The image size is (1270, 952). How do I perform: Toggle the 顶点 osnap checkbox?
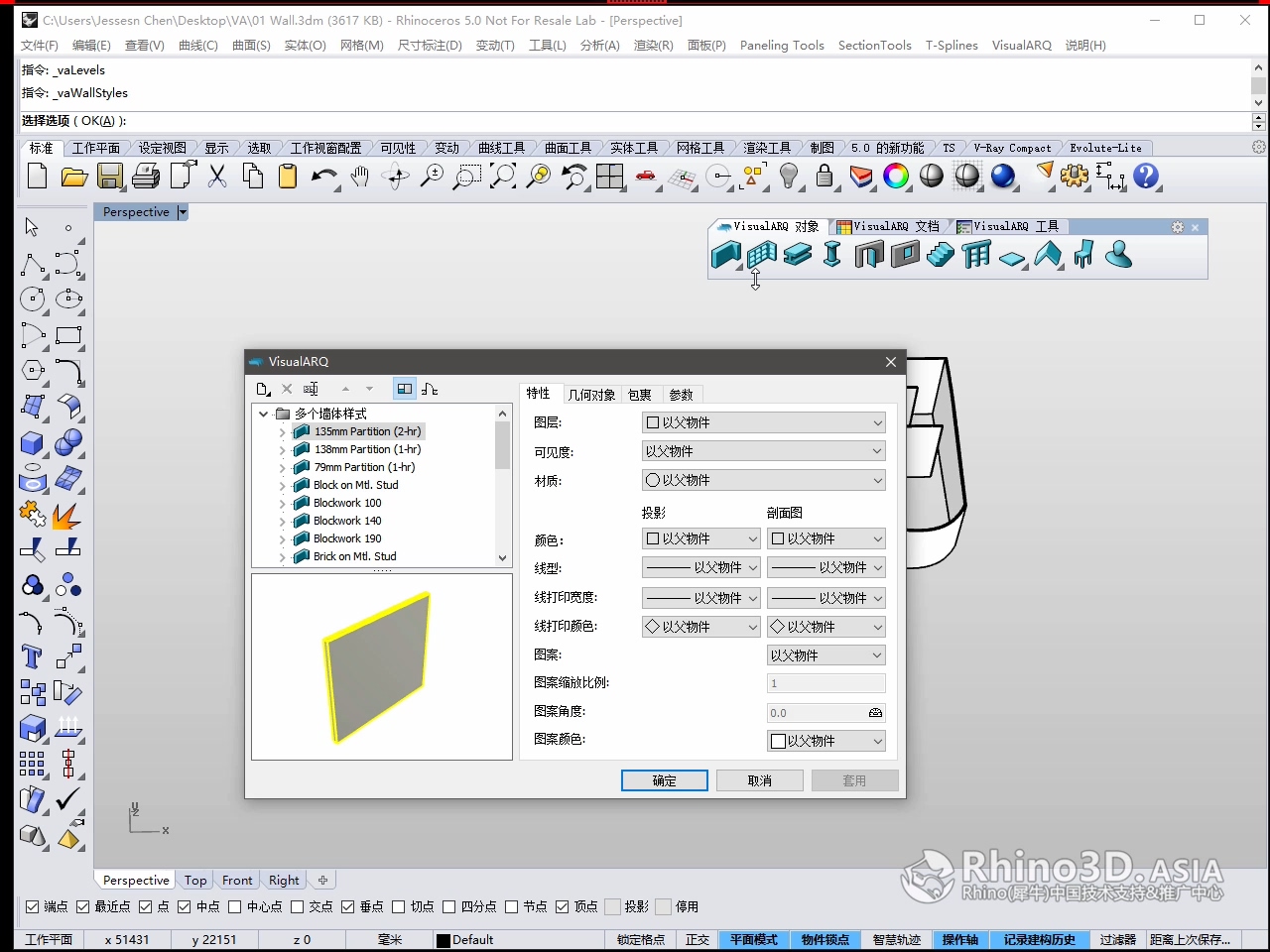tap(563, 906)
